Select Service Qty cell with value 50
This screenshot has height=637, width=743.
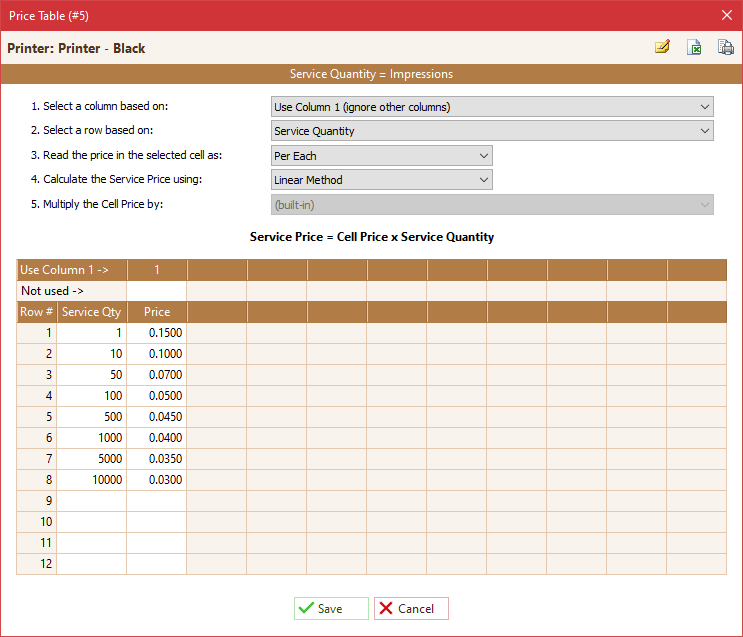pyautogui.click(x=91, y=374)
